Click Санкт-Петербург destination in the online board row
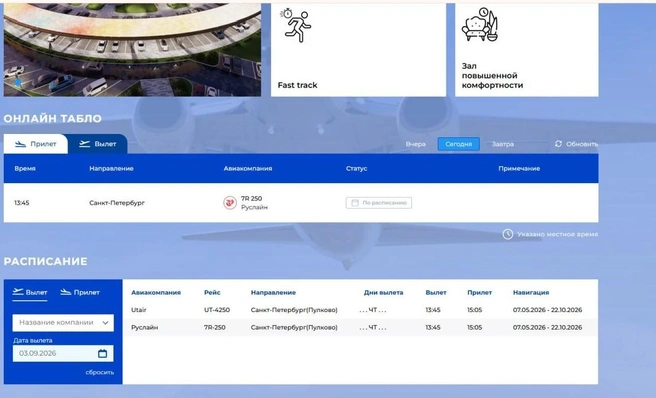Screen dimensions: 656x398 117,203
